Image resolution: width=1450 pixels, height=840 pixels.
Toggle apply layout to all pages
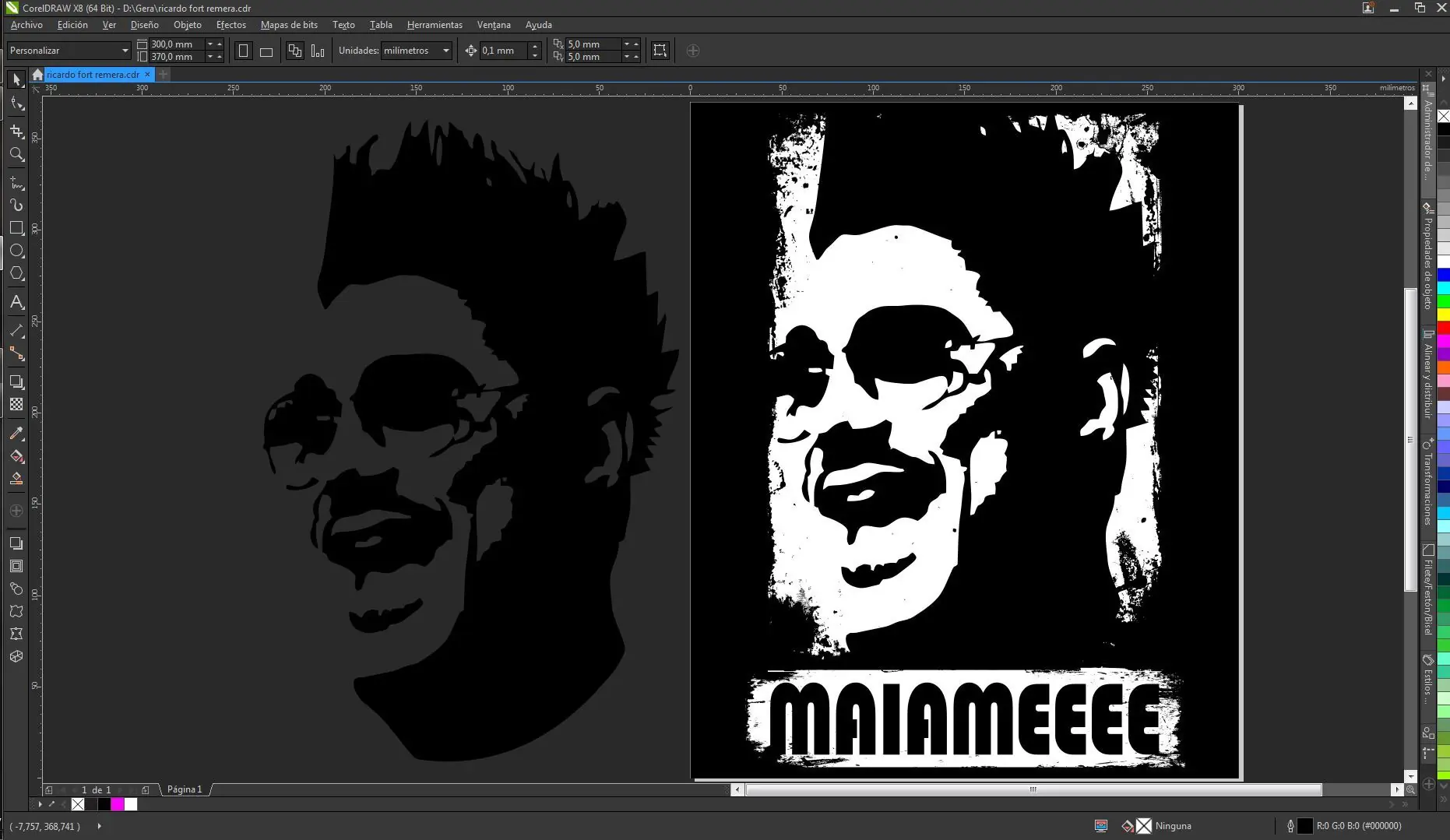(295, 51)
